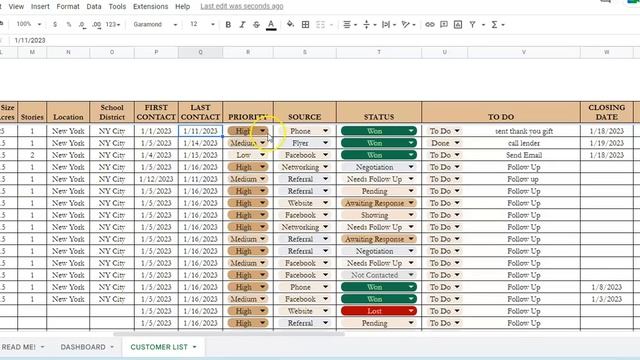Open the font size 12 dropdown
This screenshot has width=640, height=360.
tap(202, 24)
